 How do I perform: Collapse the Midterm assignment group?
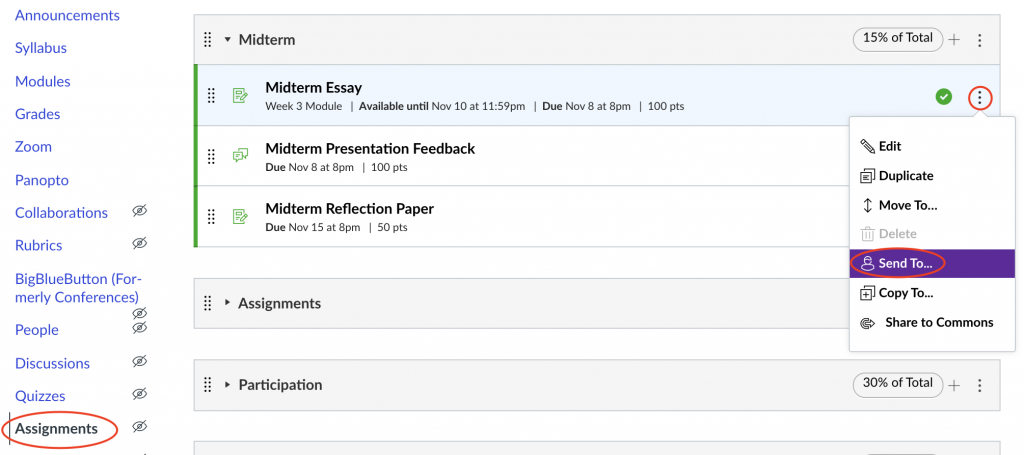[x=227, y=40]
